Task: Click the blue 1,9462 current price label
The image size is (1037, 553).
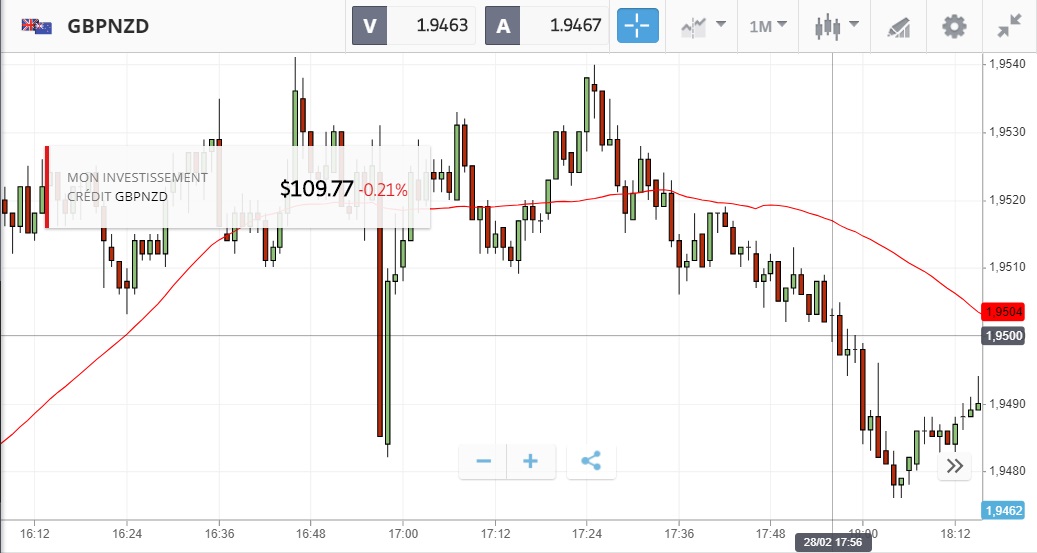Action: coord(1004,510)
